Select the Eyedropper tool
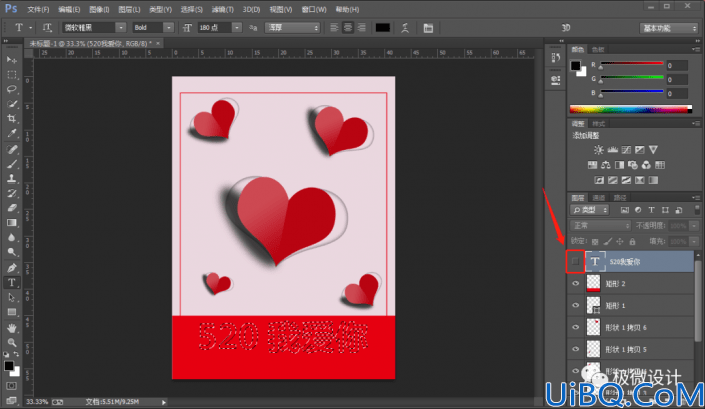Viewport: 705px width, 409px height. [12, 133]
